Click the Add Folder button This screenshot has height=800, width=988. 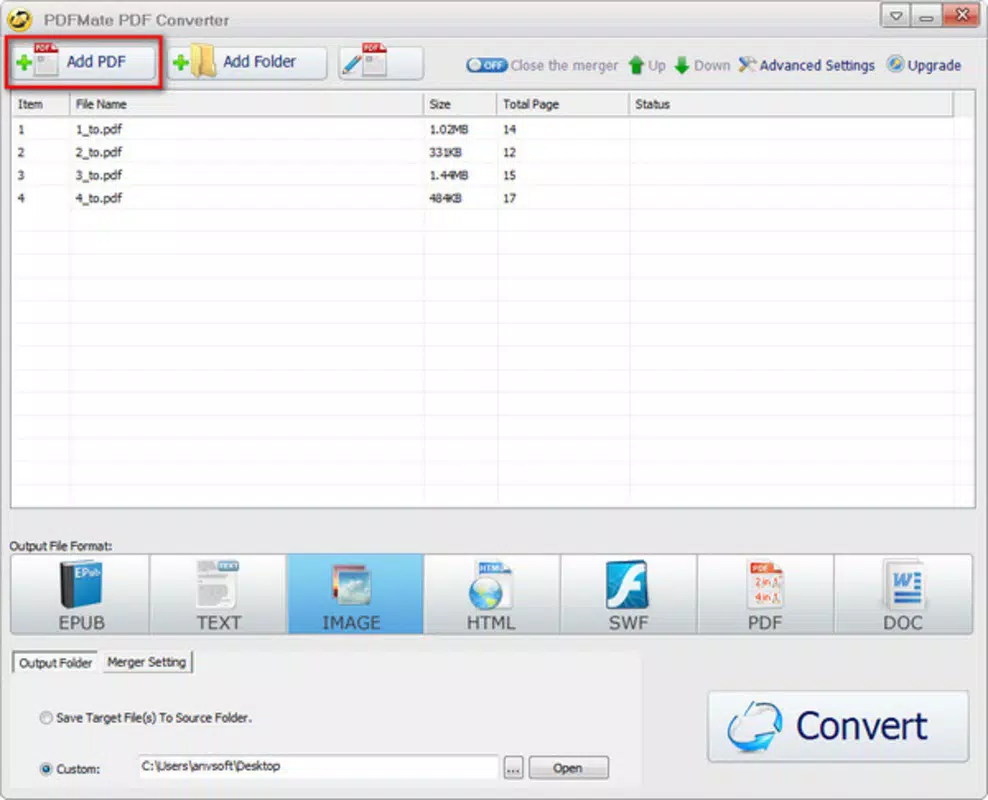[x=247, y=62]
